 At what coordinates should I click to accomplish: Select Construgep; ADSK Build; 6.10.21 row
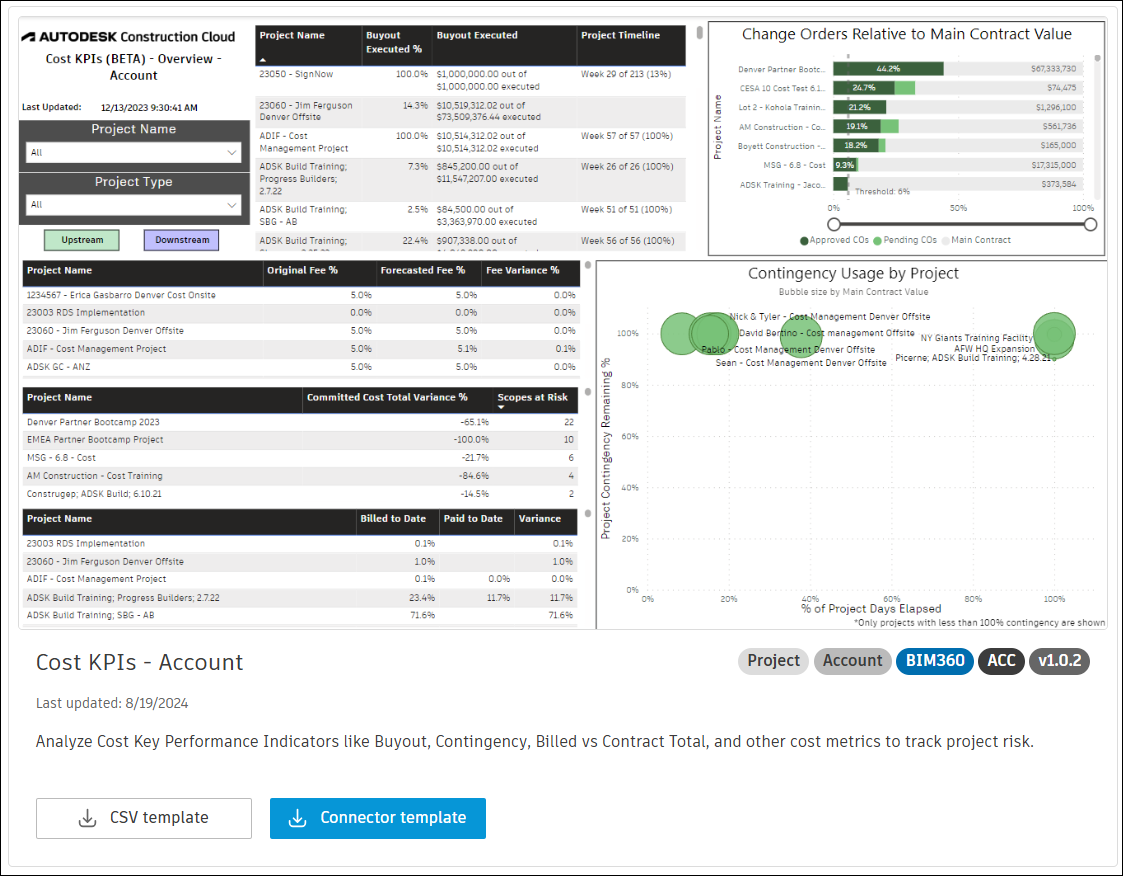301,494
